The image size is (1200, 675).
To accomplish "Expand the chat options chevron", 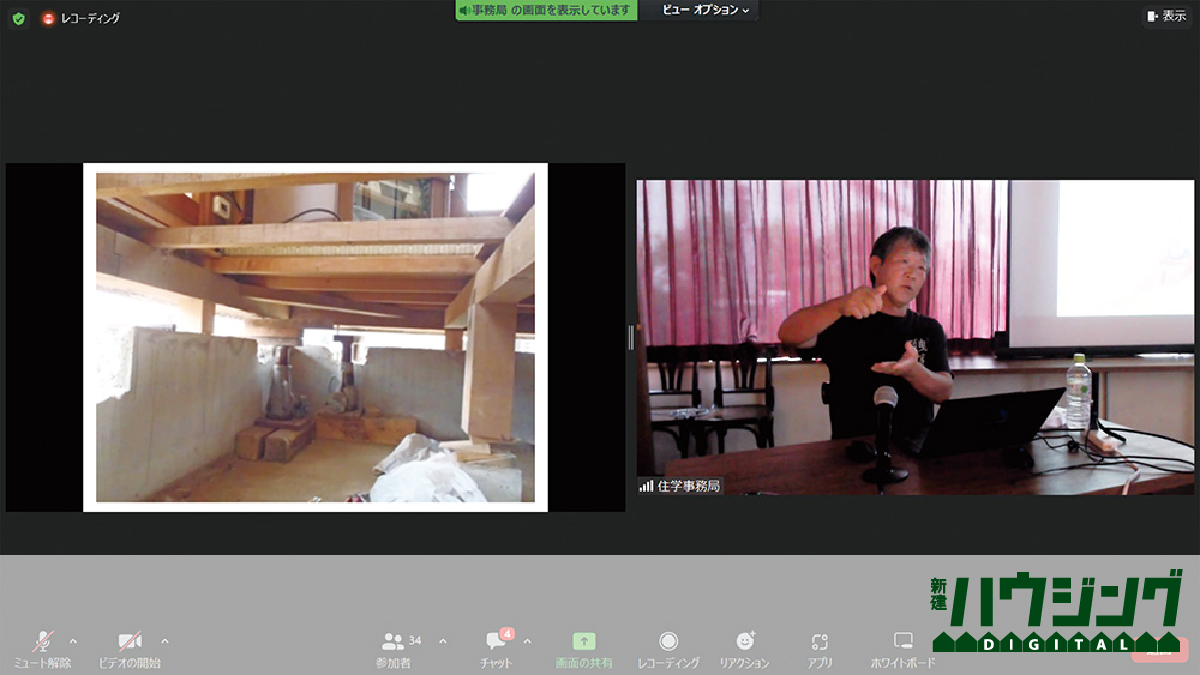I will [x=527, y=641].
